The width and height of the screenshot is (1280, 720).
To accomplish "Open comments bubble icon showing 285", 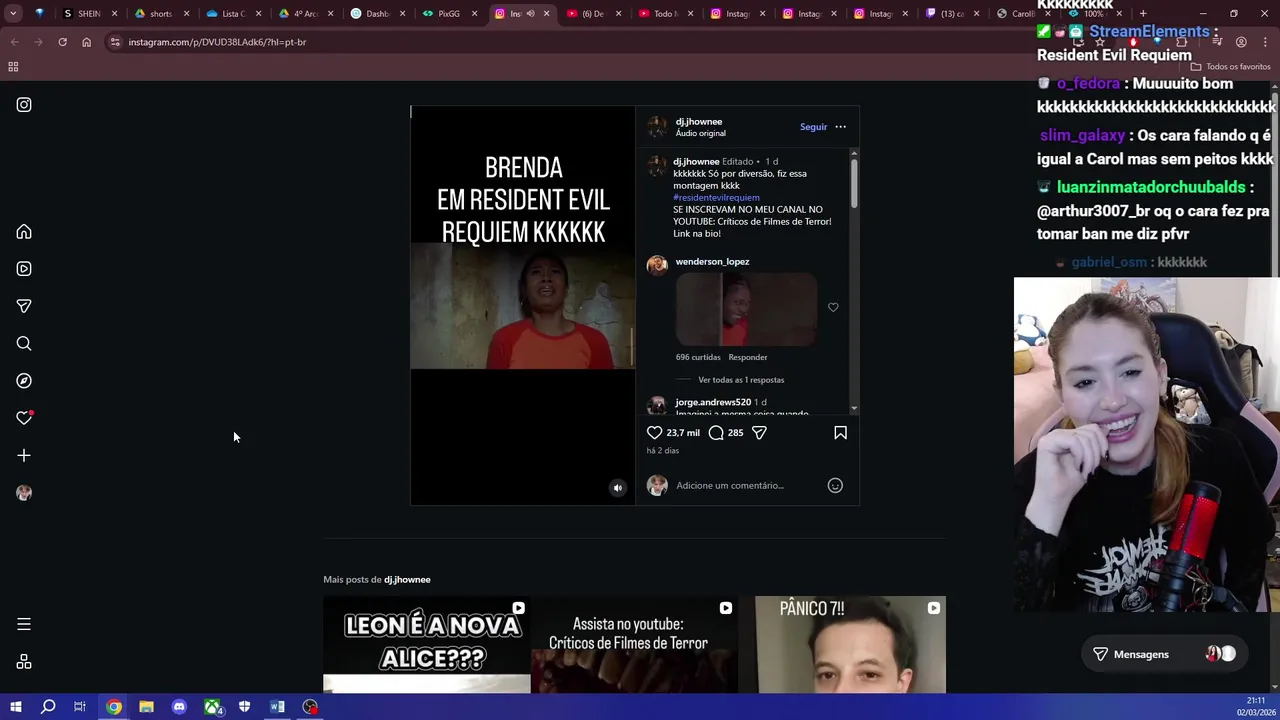I will coord(716,433).
